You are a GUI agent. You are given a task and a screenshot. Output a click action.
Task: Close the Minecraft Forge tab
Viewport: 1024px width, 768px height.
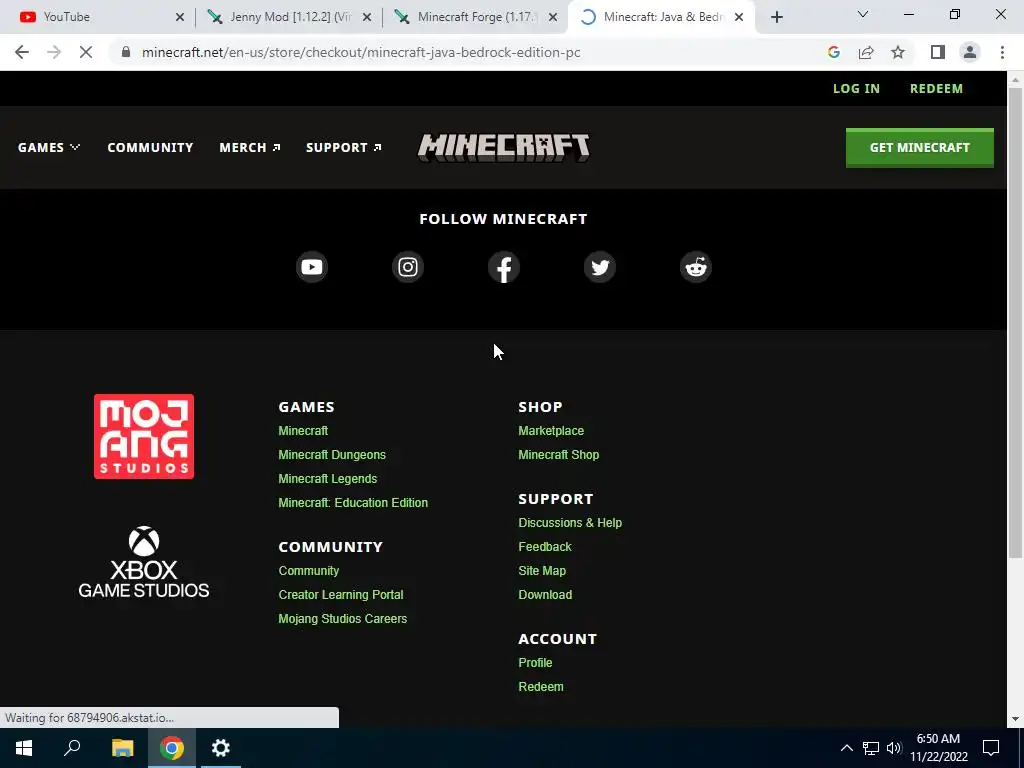click(553, 18)
